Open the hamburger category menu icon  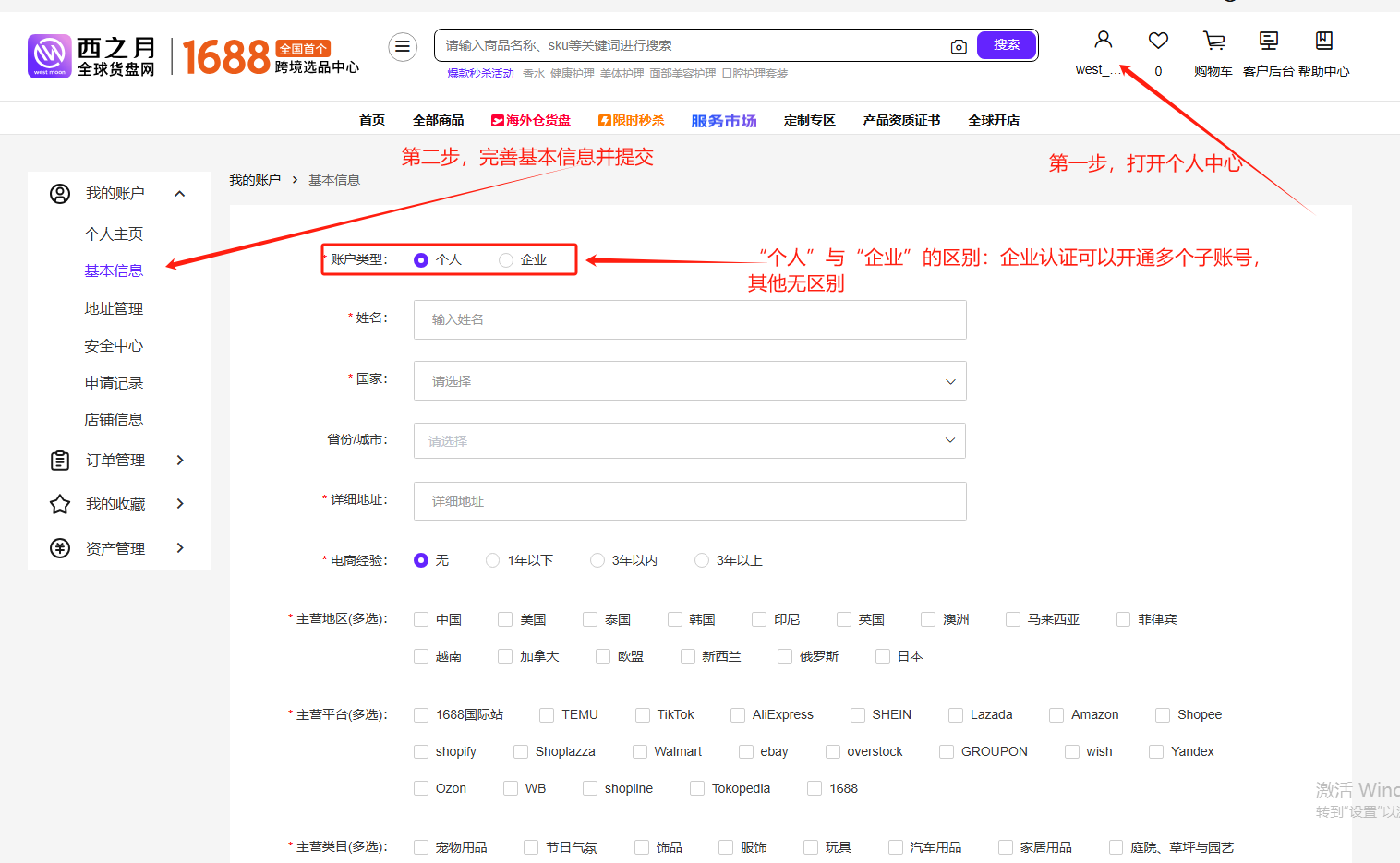click(403, 46)
